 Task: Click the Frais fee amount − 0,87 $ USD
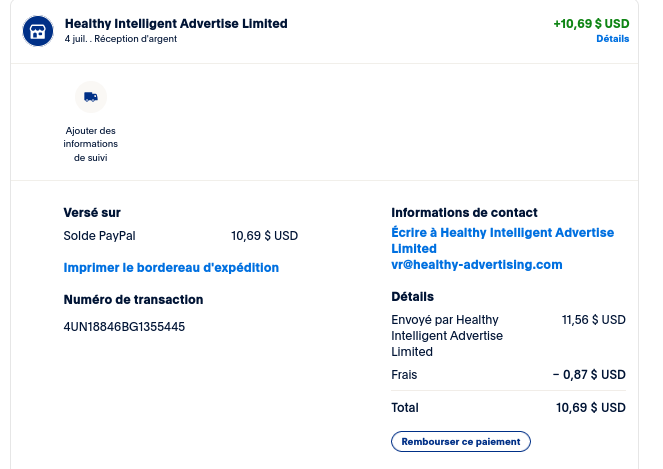(589, 375)
